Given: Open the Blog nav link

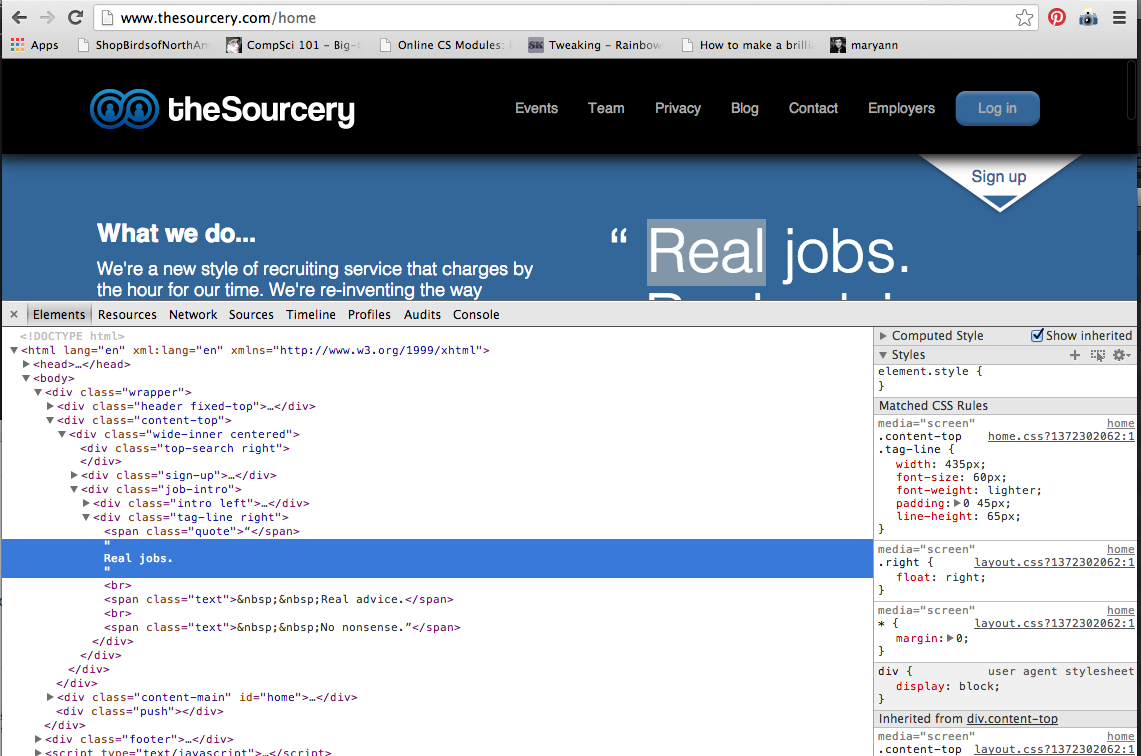Looking at the screenshot, I should point(744,108).
